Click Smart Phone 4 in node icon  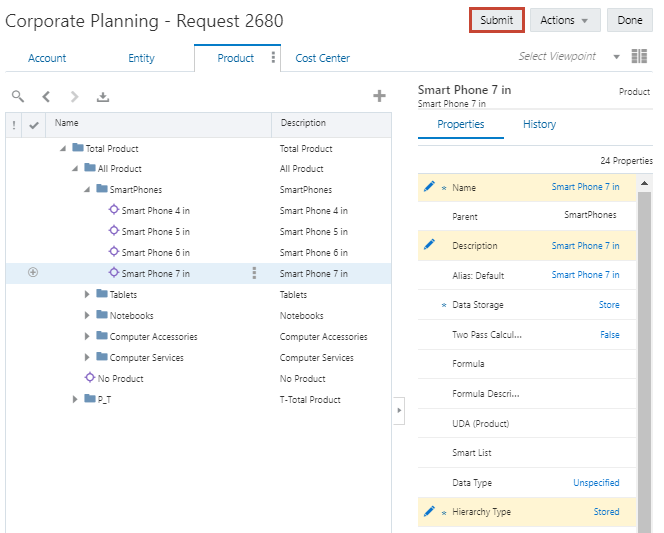click(x=113, y=209)
